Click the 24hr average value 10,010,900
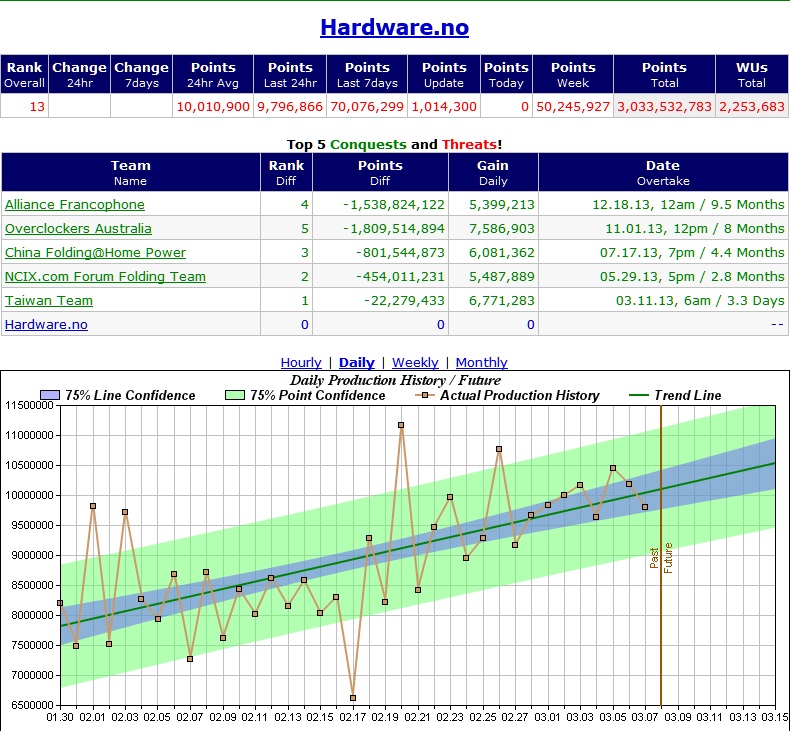The height and width of the screenshot is (731, 790). click(213, 107)
